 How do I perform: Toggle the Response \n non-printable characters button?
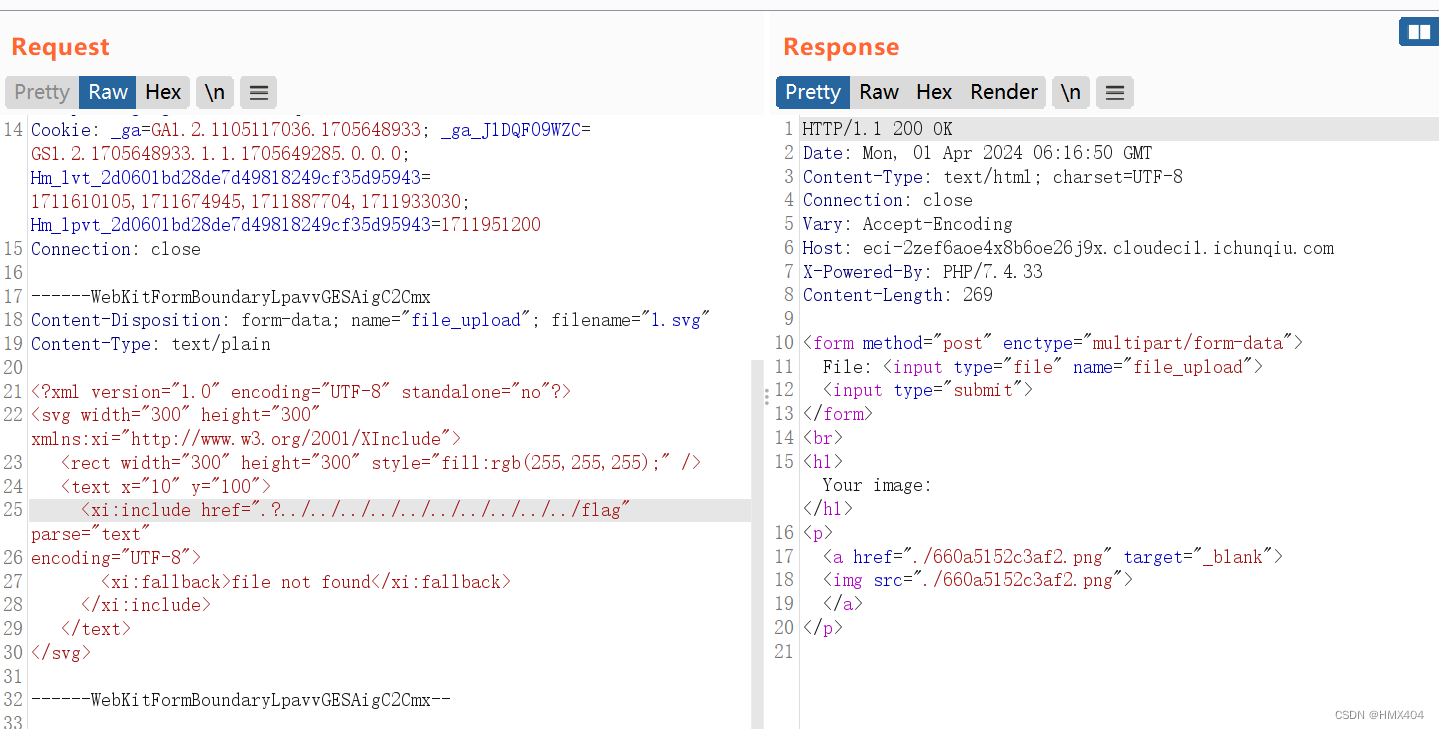pyautogui.click(x=1071, y=92)
